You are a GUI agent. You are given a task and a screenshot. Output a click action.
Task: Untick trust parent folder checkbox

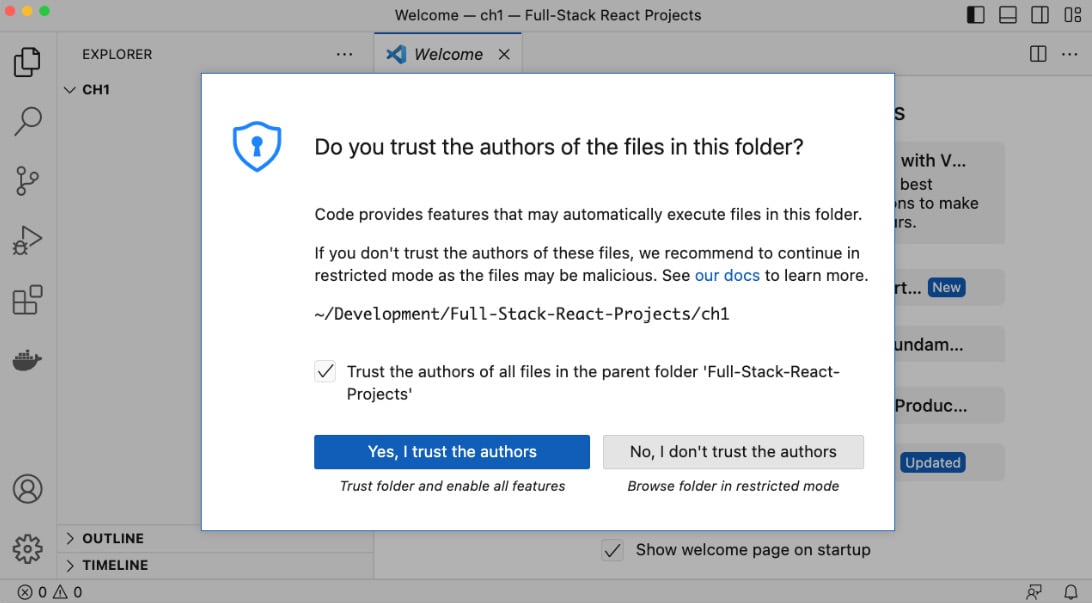click(325, 371)
